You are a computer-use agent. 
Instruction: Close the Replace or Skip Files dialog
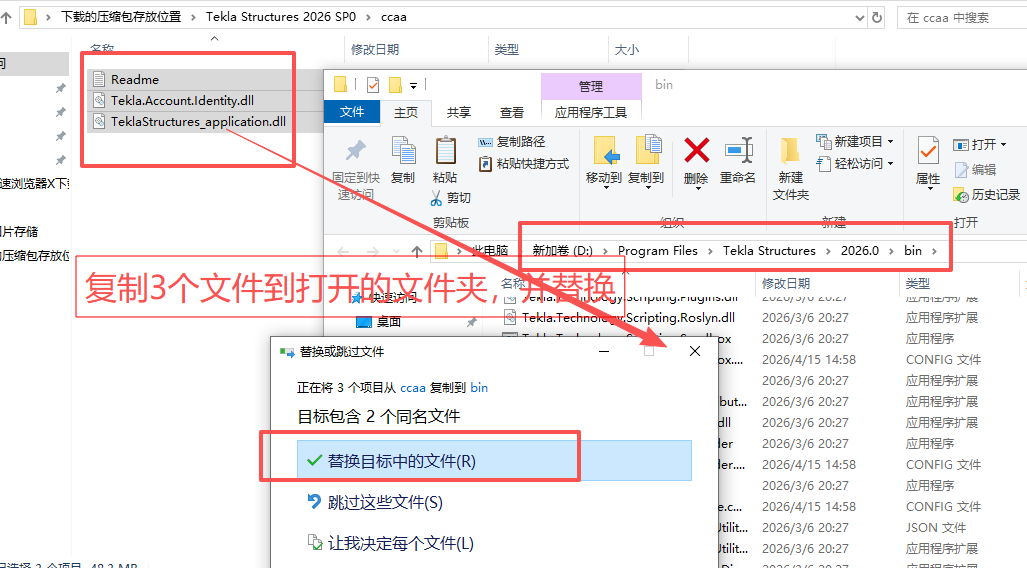(695, 351)
